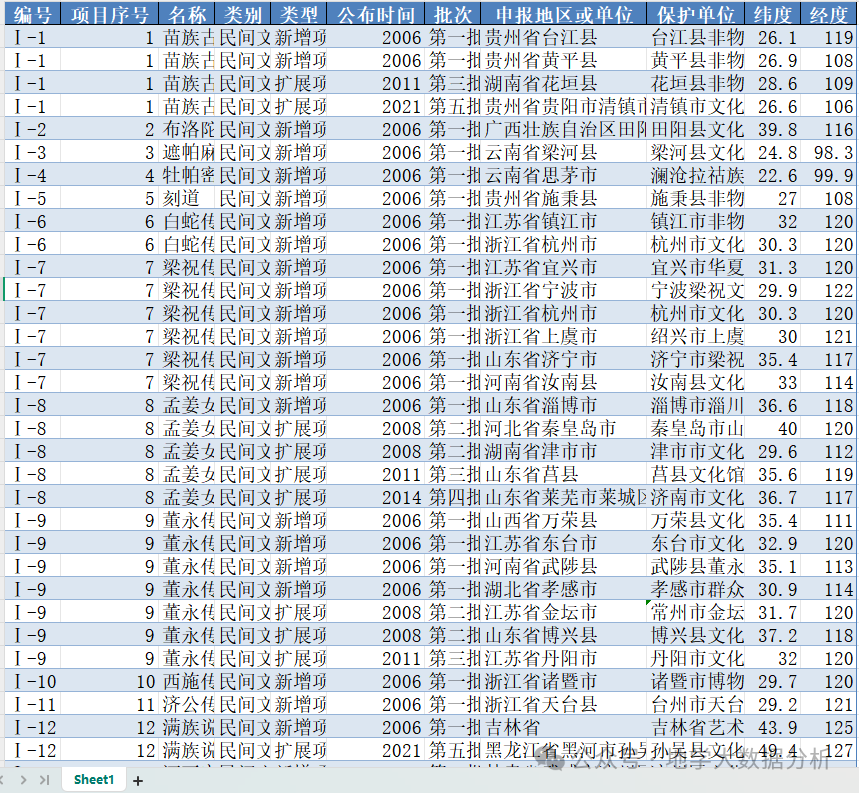Go to the next sheet using the single arrow

point(23,780)
